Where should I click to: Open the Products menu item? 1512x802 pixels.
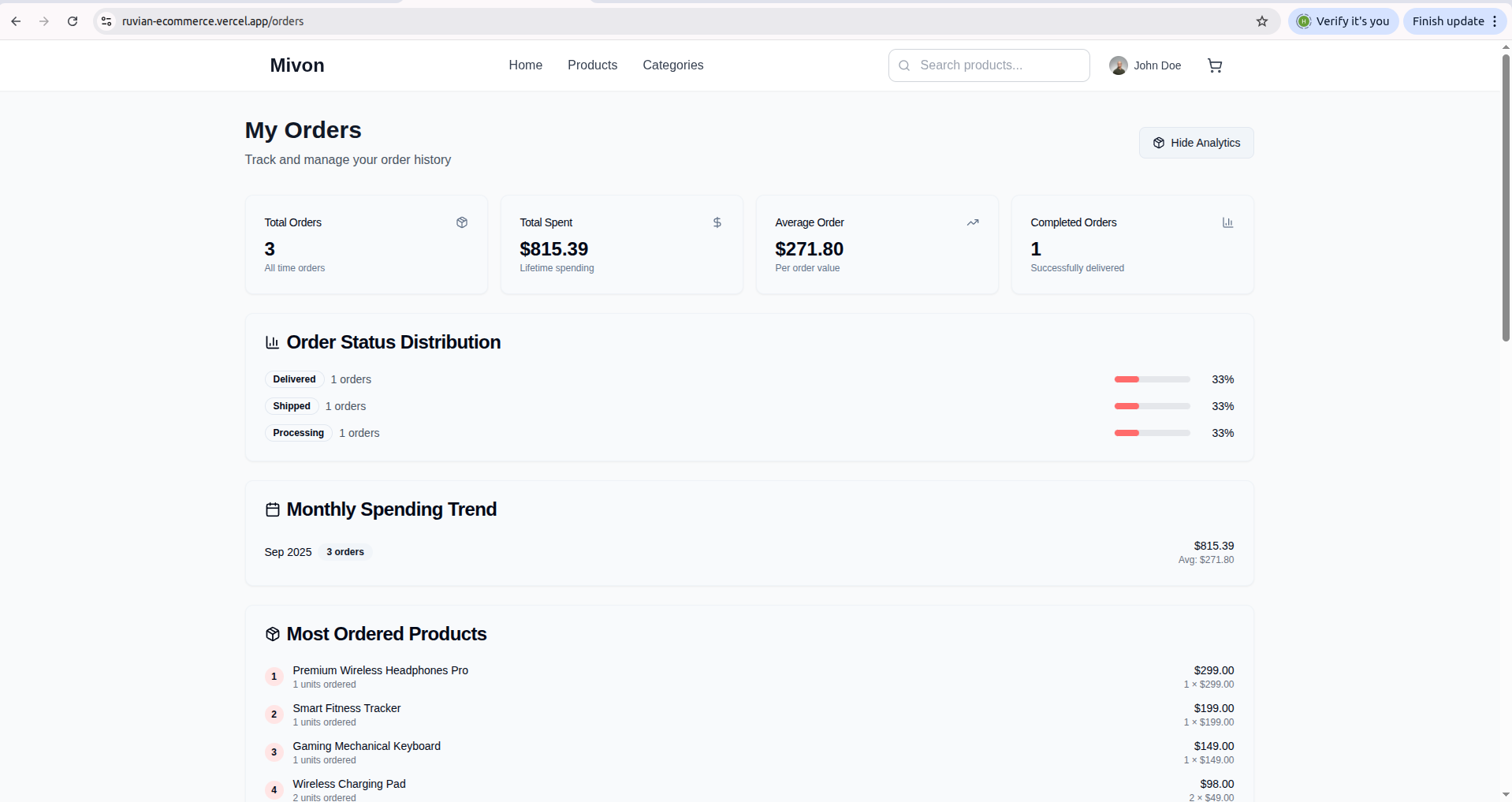[593, 65]
